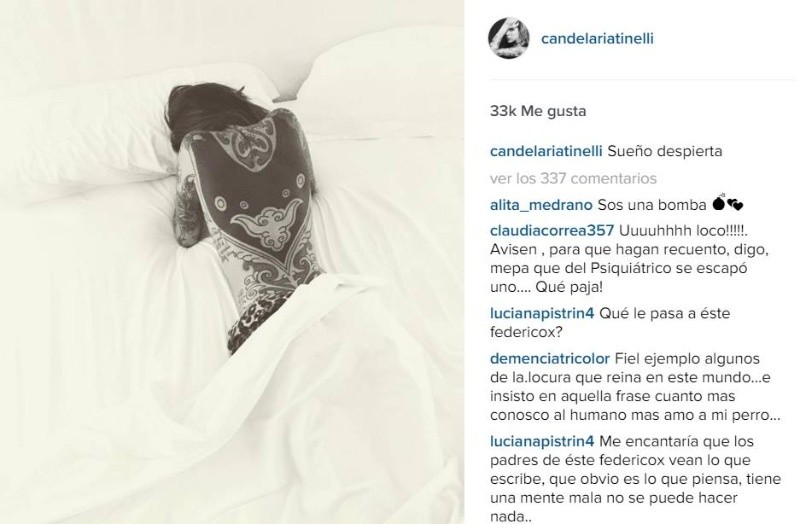This screenshot has height=524, width=800.
Task: Click the comment 'Qué le pasa a éste federicox?'
Action: (610, 322)
